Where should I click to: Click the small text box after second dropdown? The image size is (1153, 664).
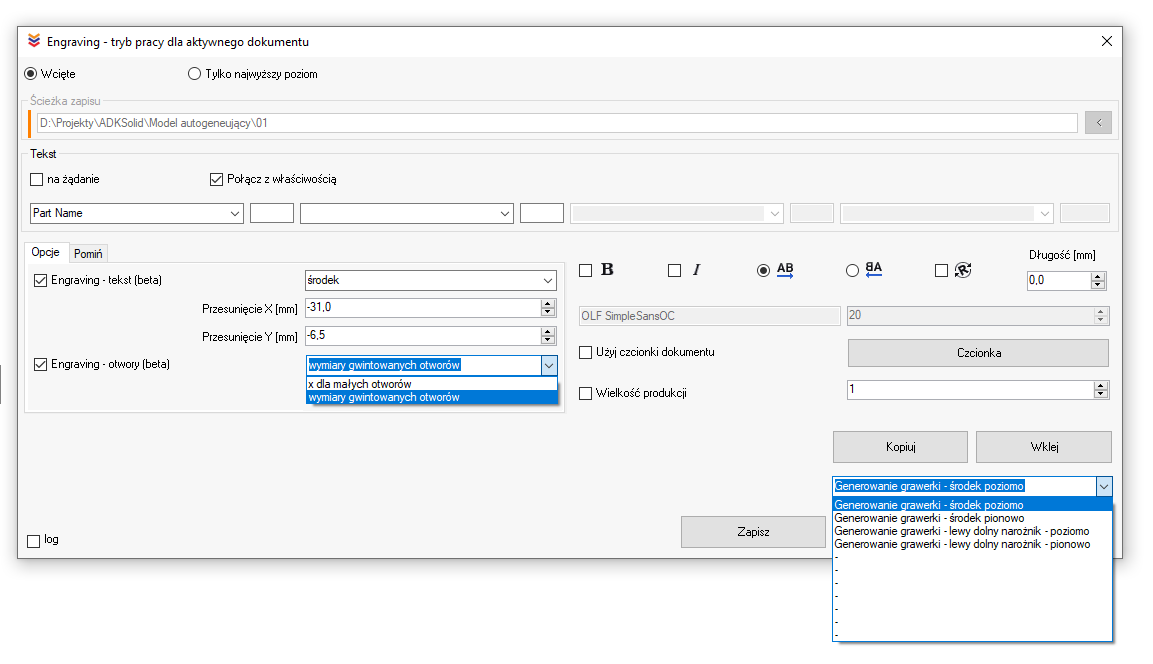[x=542, y=213]
